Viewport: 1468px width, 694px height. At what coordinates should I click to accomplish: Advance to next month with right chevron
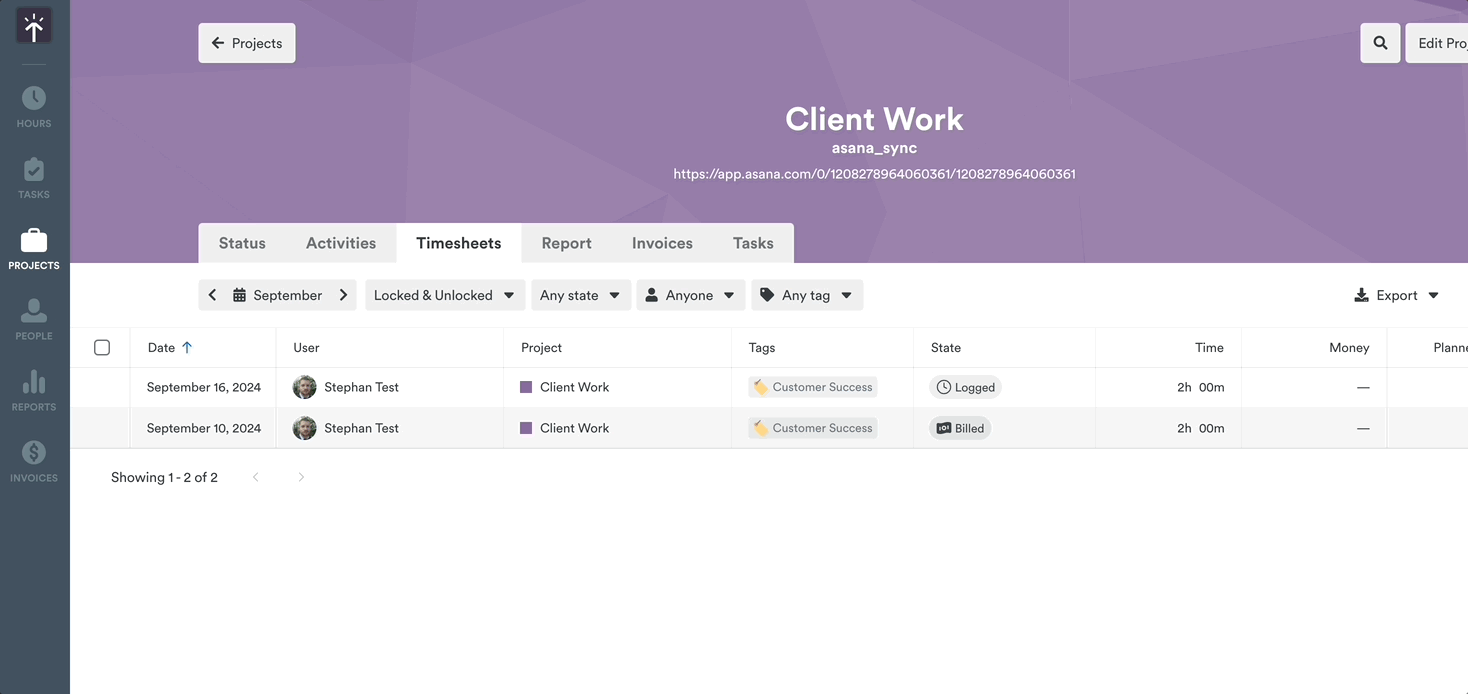coord(343,295)
